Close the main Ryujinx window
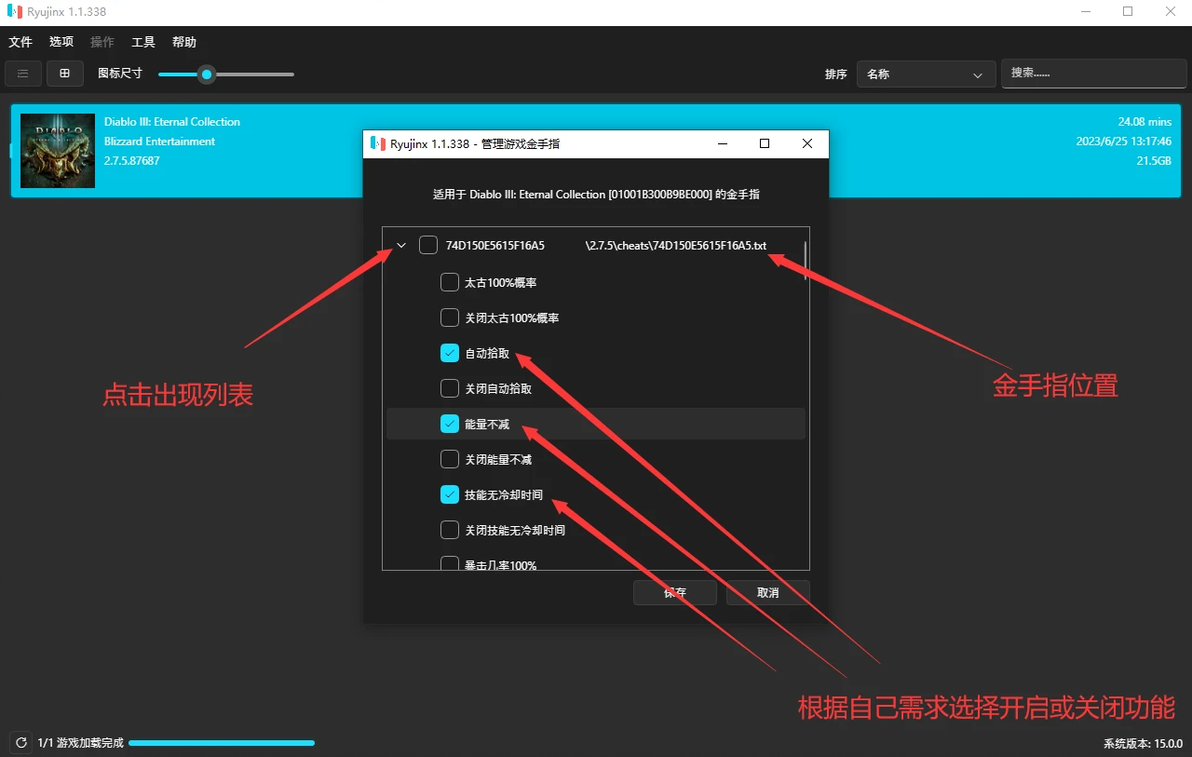The image size is (1192, 757). tap(1170, 11)
